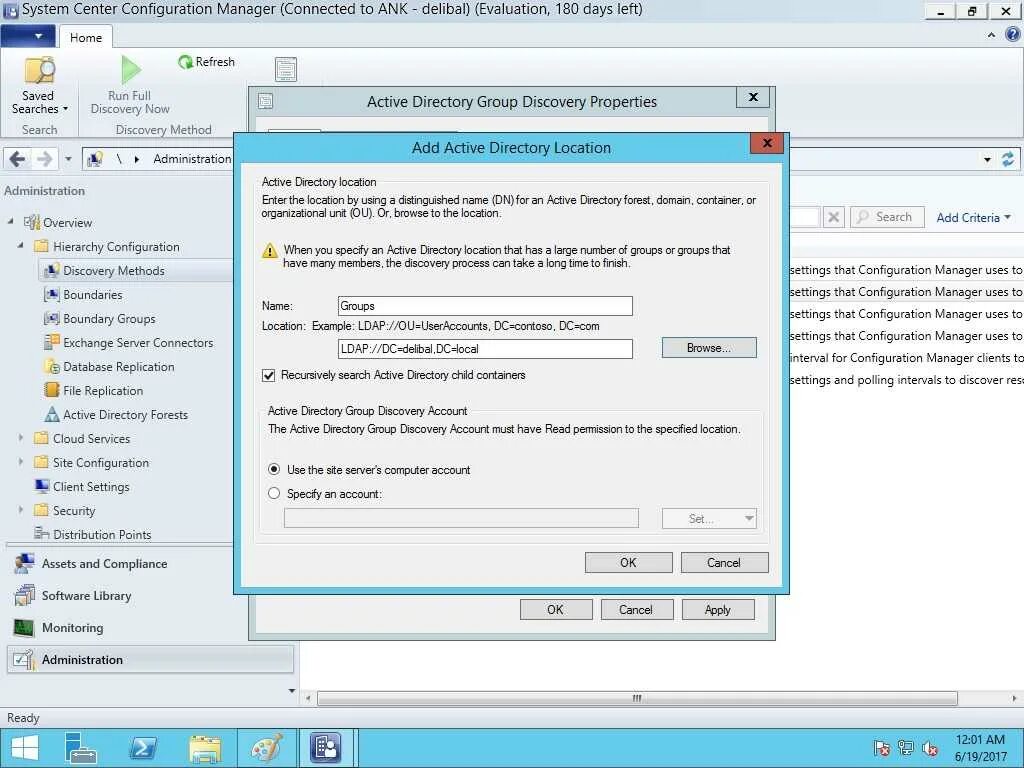The image size is (1024, 768).
Task: Confirm Add Active Directory Location with OK
Action: 628,563
